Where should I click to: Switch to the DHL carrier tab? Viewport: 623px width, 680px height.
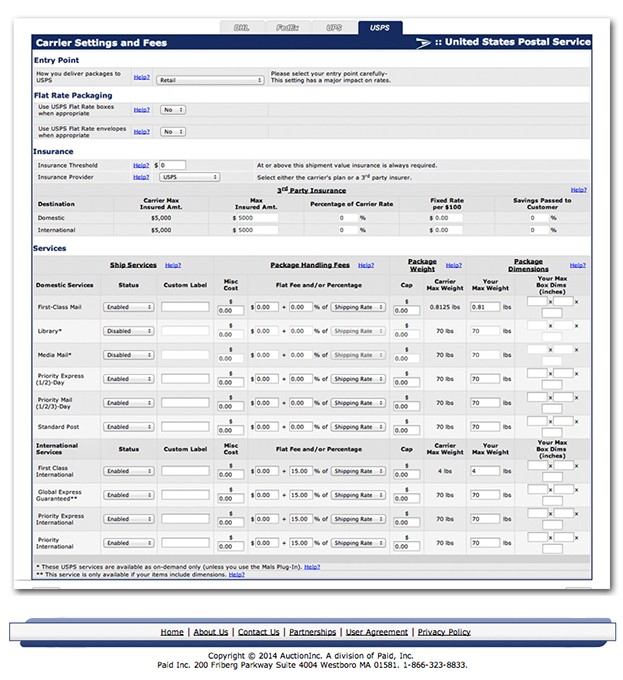click(242, 28)
